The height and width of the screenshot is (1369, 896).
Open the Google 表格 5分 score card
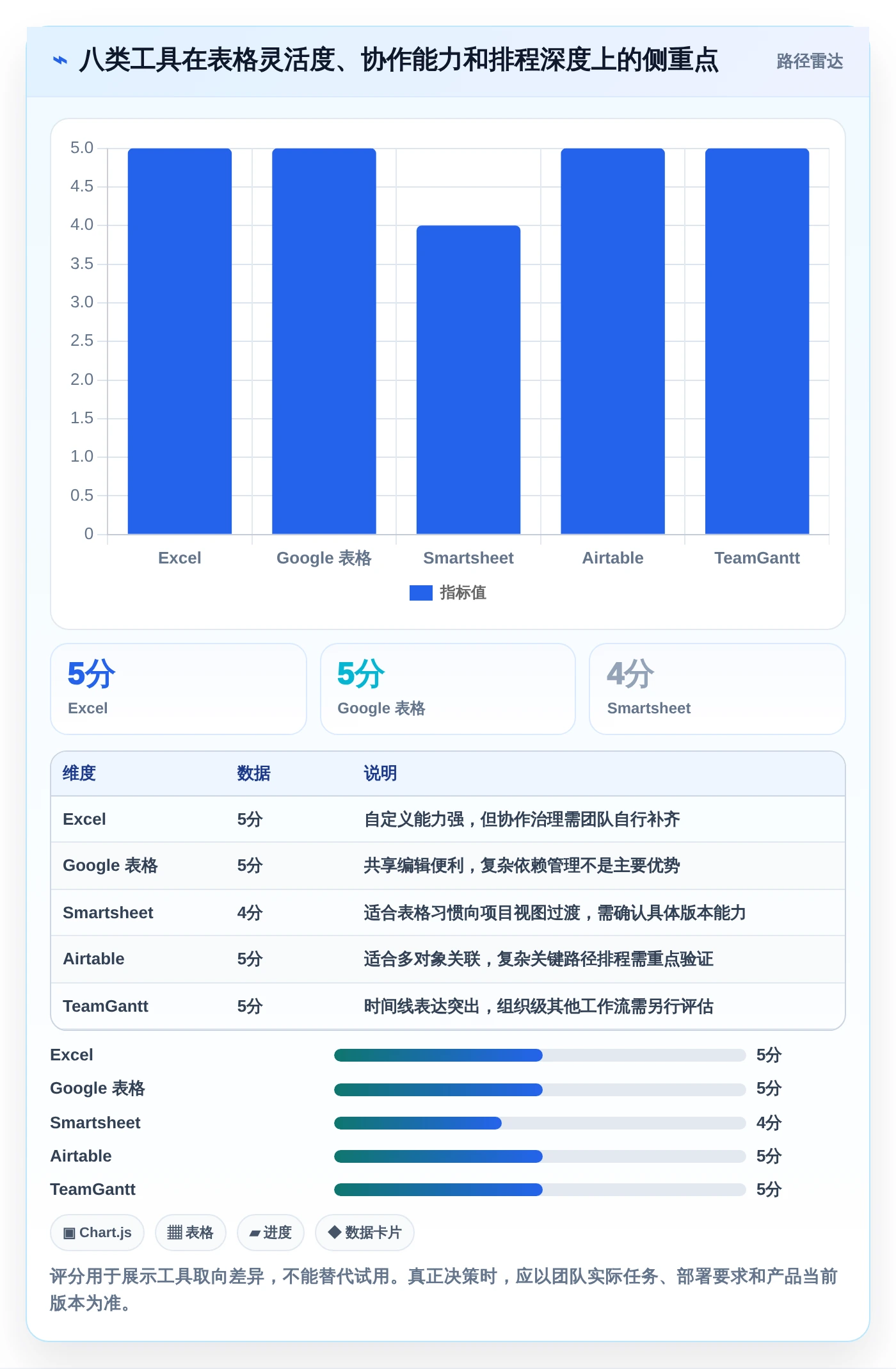tap(448, 689)
